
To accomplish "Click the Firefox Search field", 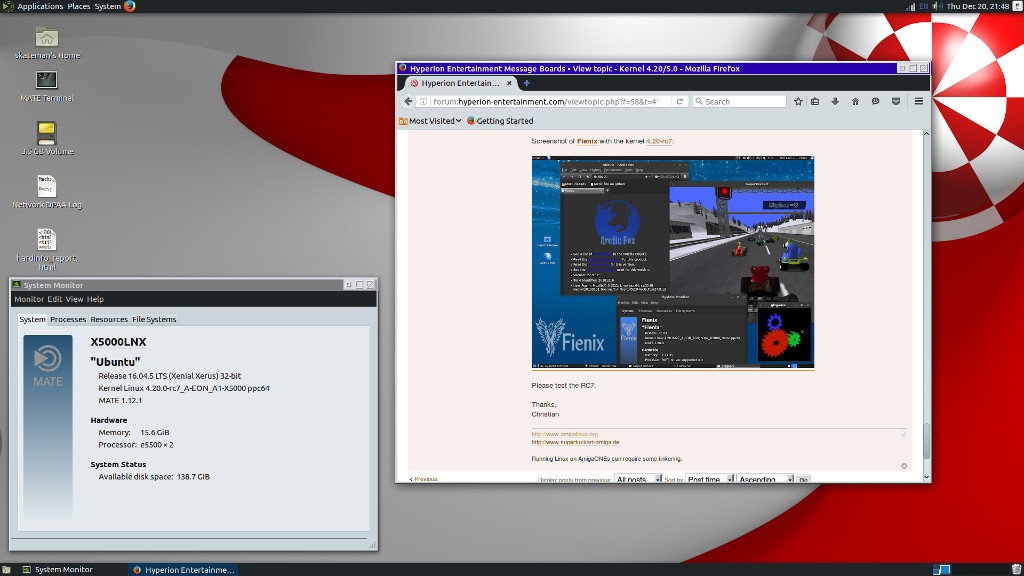I will click(739, 101).
